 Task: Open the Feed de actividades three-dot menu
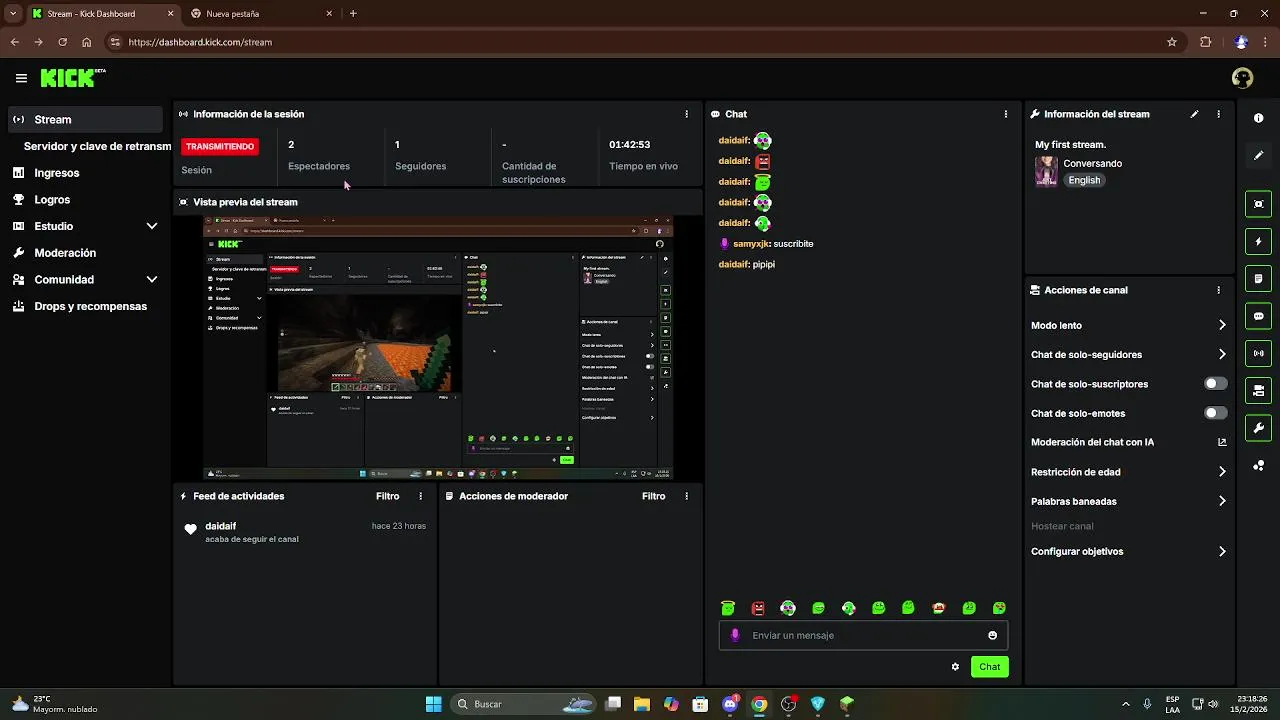tap(420, 496)
